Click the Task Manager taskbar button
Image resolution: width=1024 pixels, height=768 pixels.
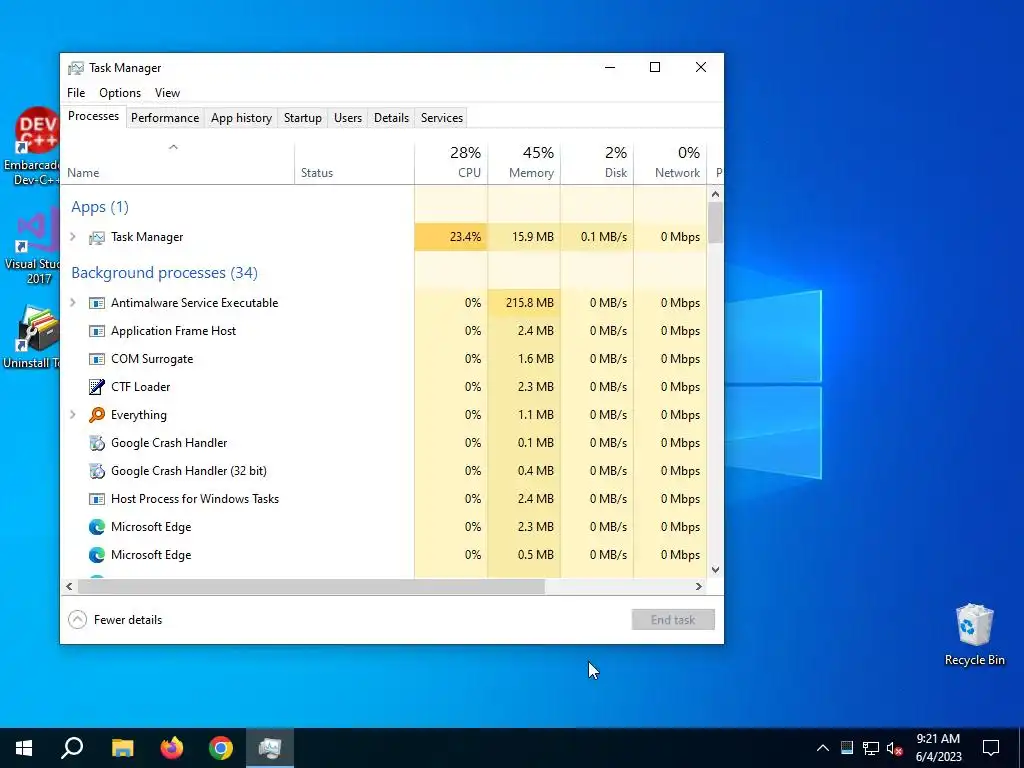pyautogui.click(x=270, y=748)
